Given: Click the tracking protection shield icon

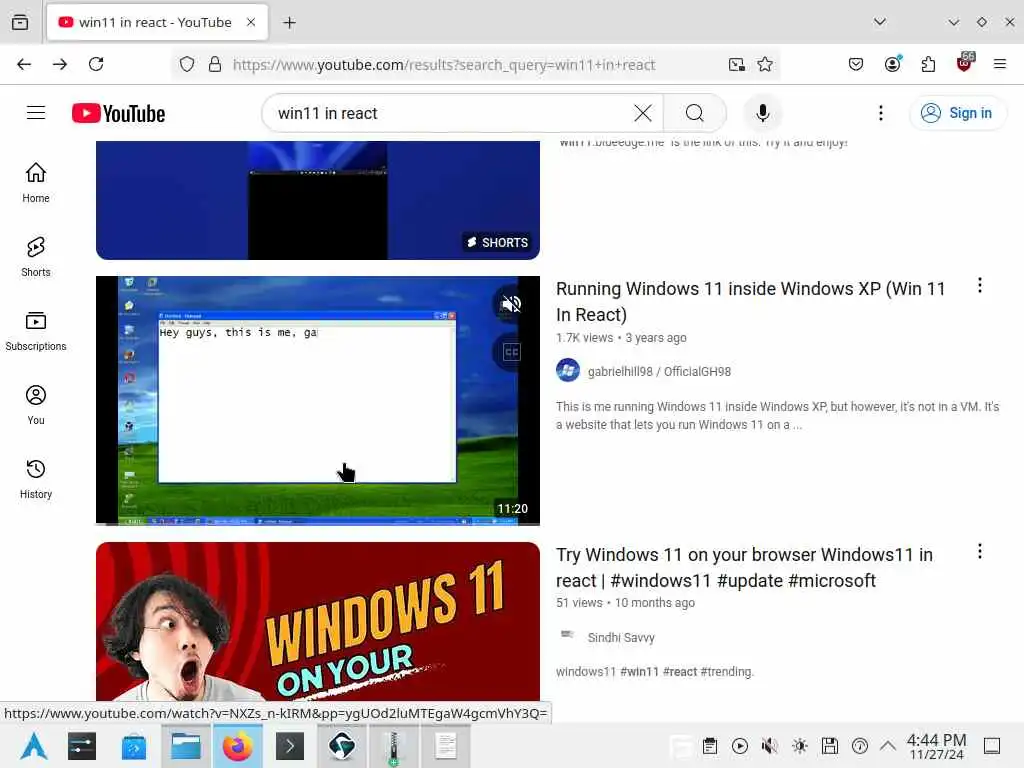Looking at the screenshot, I should pos(187,64).
